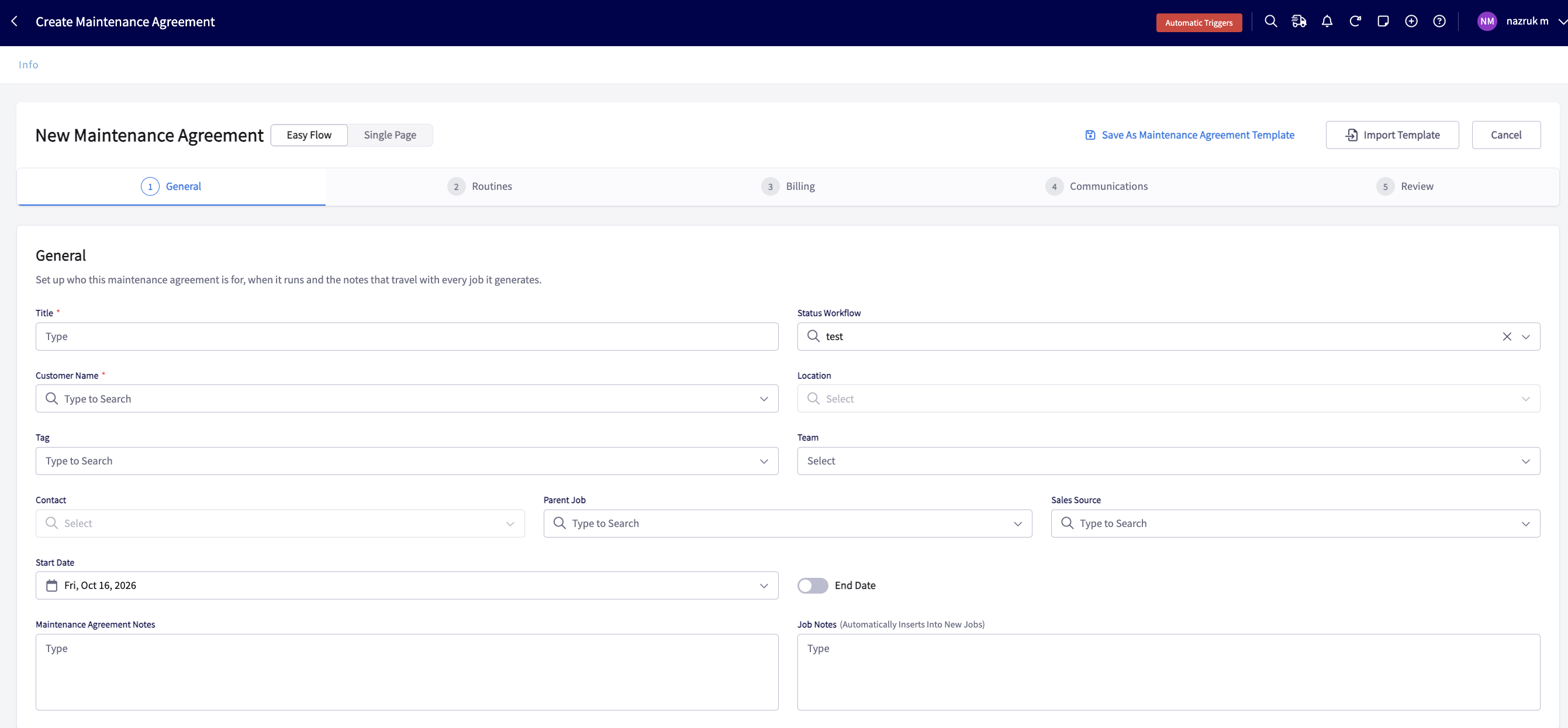Enable the End Date toggle
Image resolution: width=1568 pixels, height=728 pixels.
[813, 585]
